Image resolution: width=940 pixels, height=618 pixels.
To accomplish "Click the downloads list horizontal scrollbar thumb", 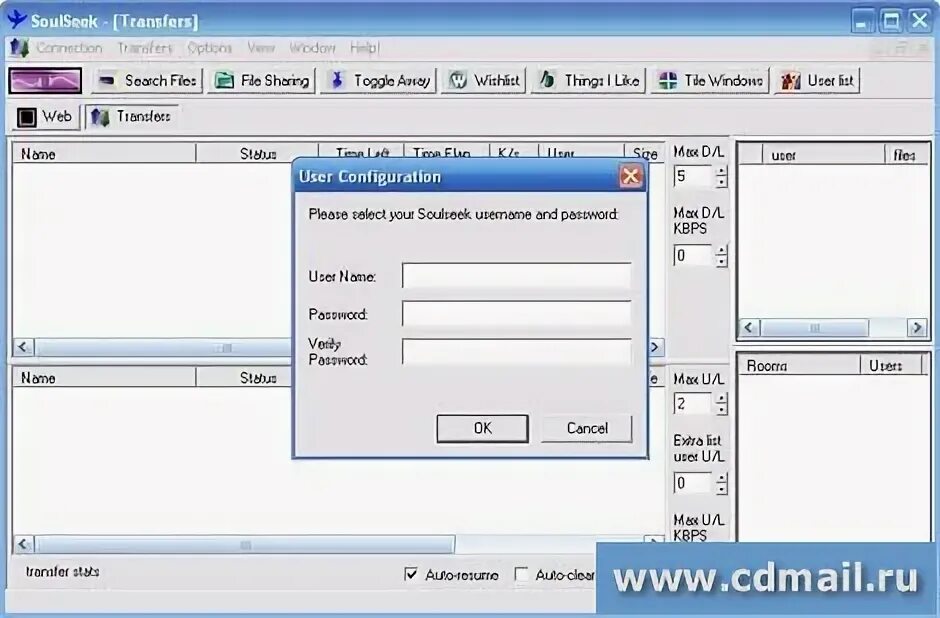I will pyautogui.click(x=164, y=347).
